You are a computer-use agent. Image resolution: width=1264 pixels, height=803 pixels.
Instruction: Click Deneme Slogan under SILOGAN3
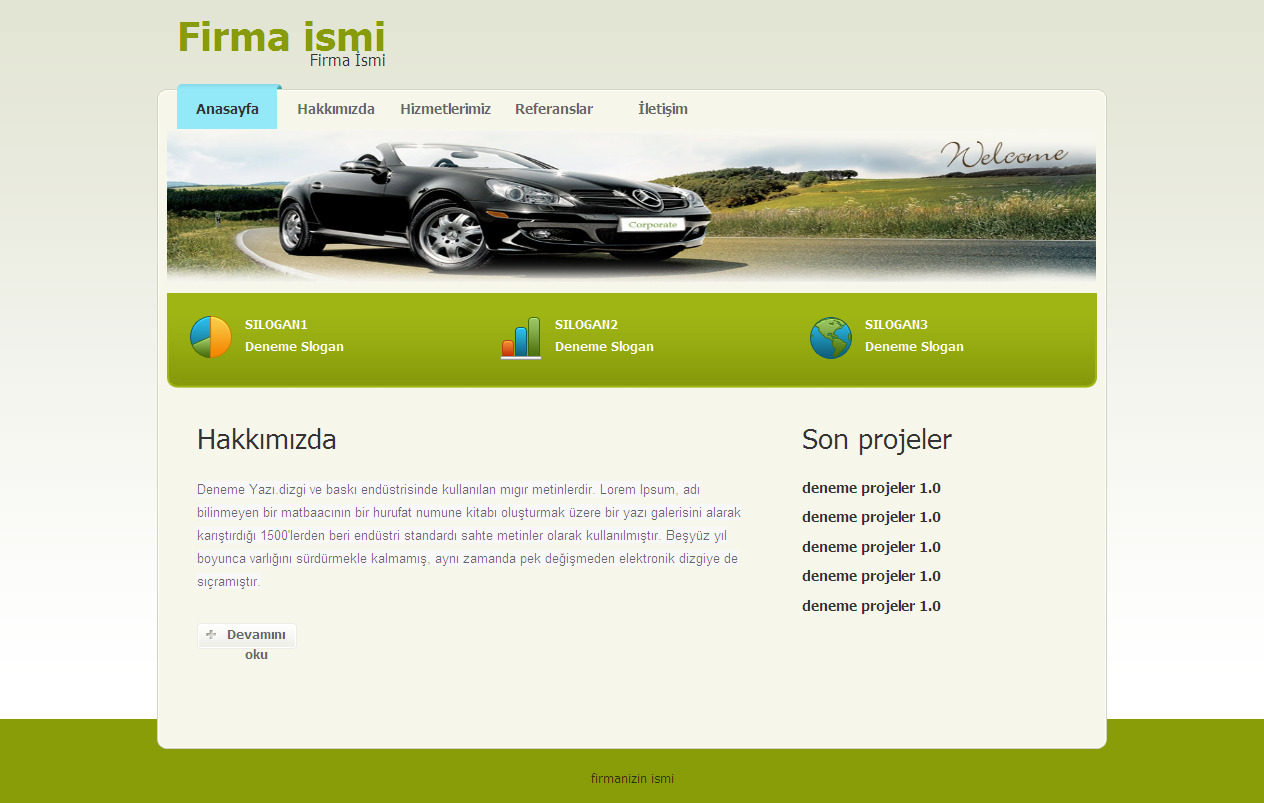coord(914,347)
